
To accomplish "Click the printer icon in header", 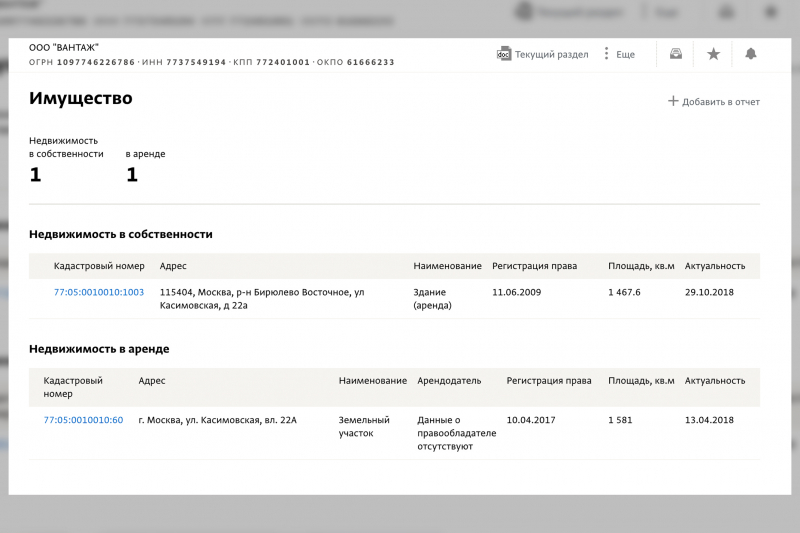I will pyautogui.click(x=676, y=54).
